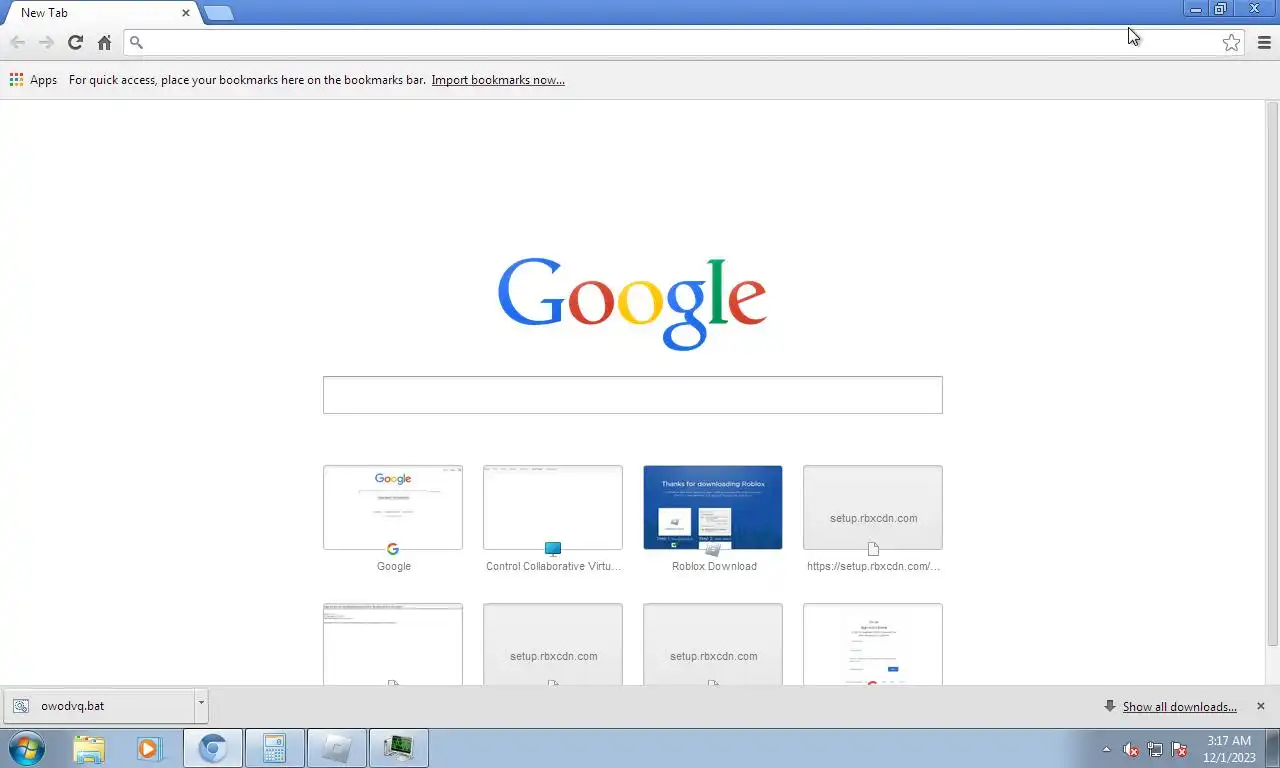Click the Chromium taskbar icon

click(x=213, y=748)
